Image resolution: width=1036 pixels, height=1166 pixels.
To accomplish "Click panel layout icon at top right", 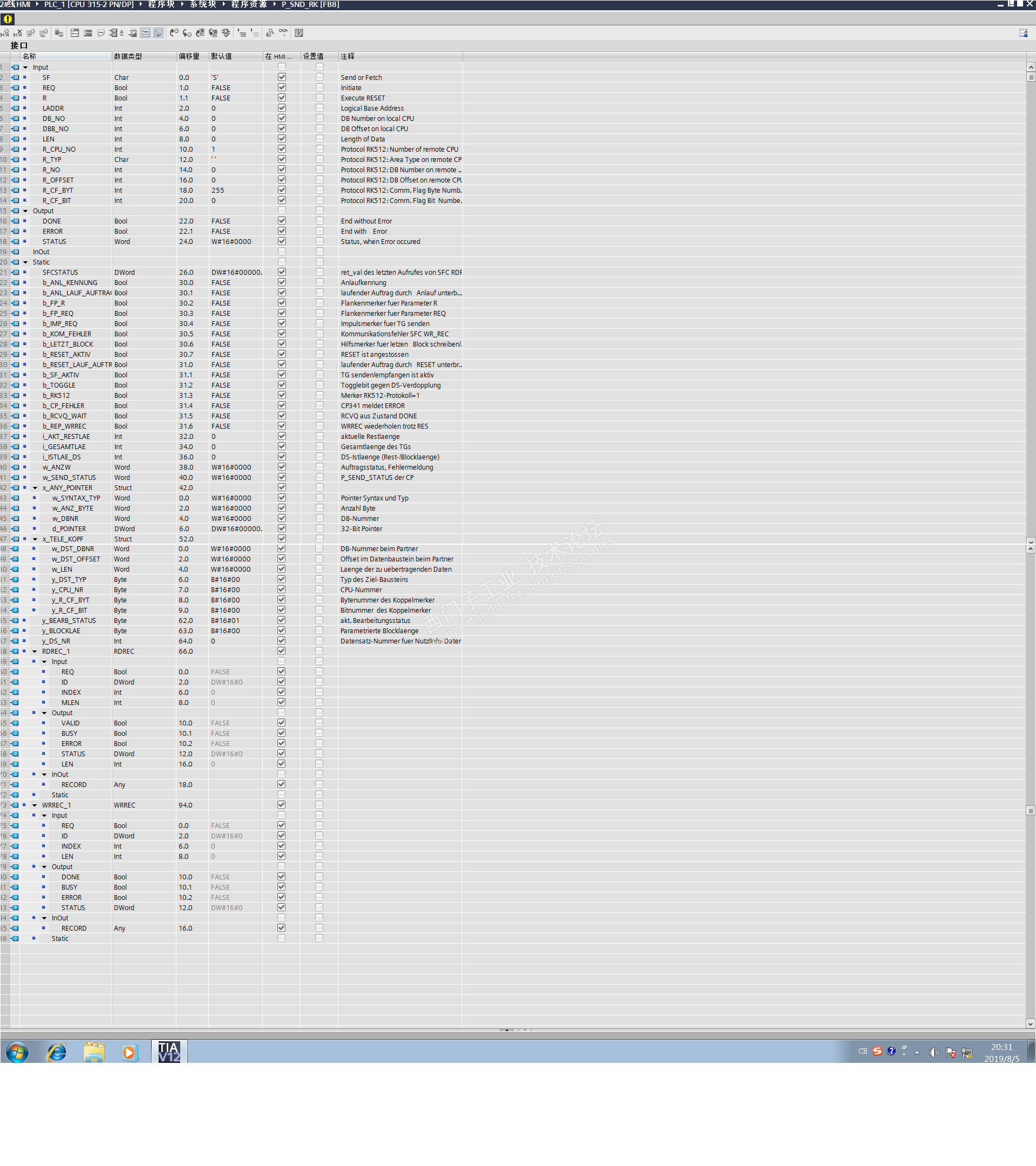I will [1023, 33].
